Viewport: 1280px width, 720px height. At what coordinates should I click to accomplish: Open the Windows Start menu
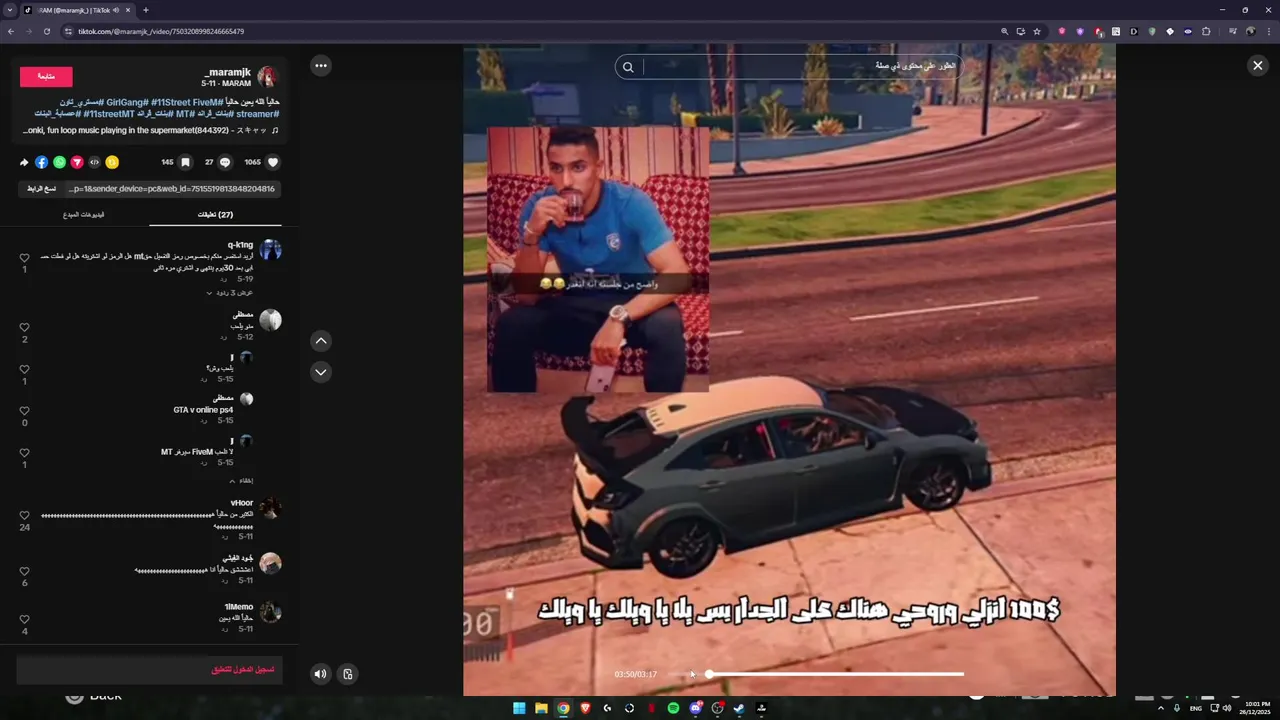click(519, 708)
